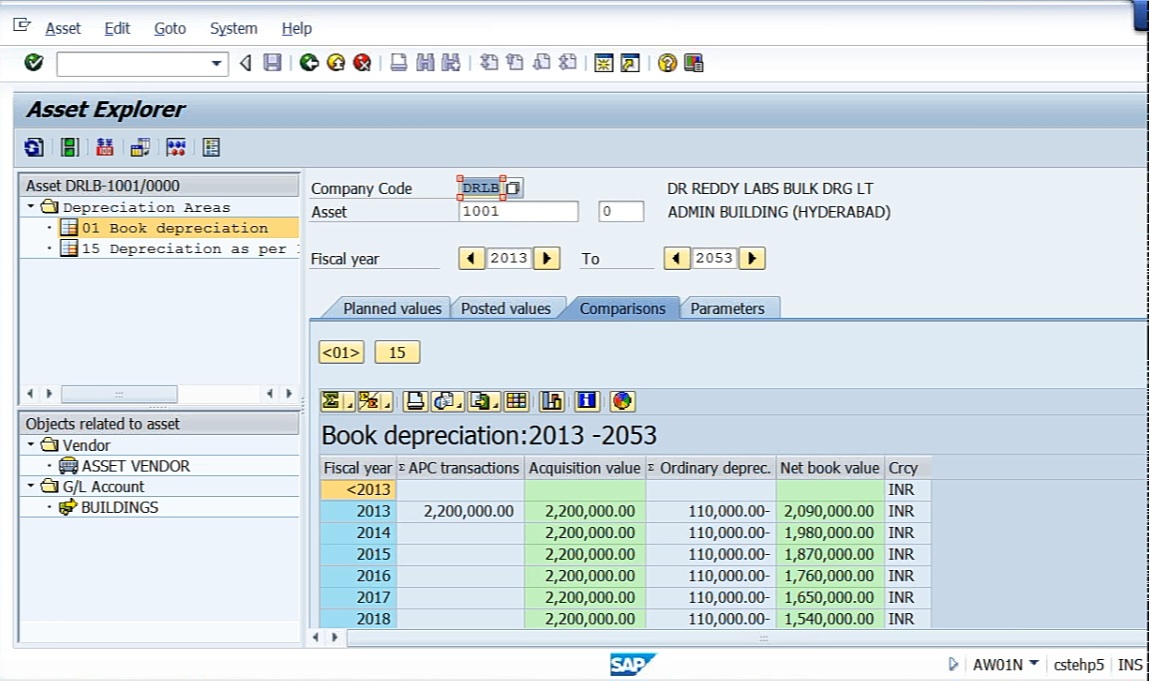Image resolution: width=1149 pixels, height=681 pixels.
Task: Expand the status bar triangle left of AW01N
Action: [953, 664]
